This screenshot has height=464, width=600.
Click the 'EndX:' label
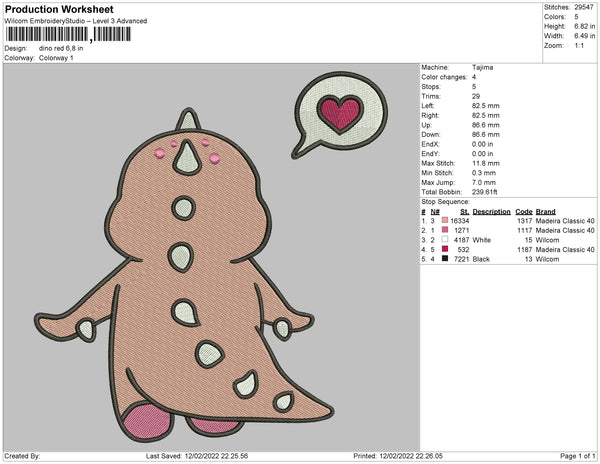point(430,144)
